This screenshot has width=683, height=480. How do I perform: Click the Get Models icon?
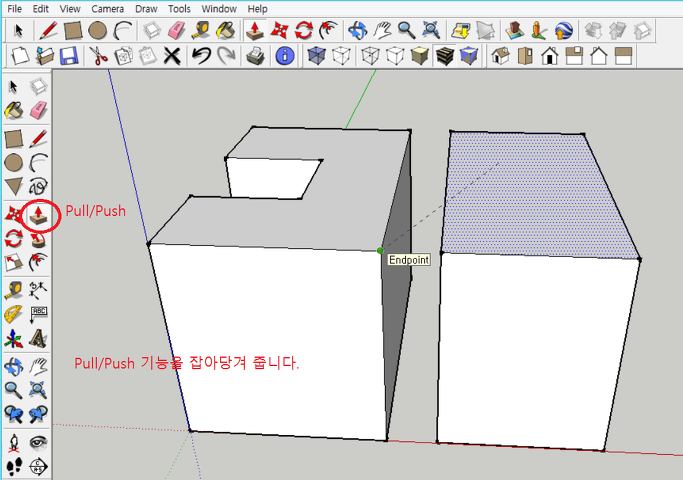coord(593,30)
